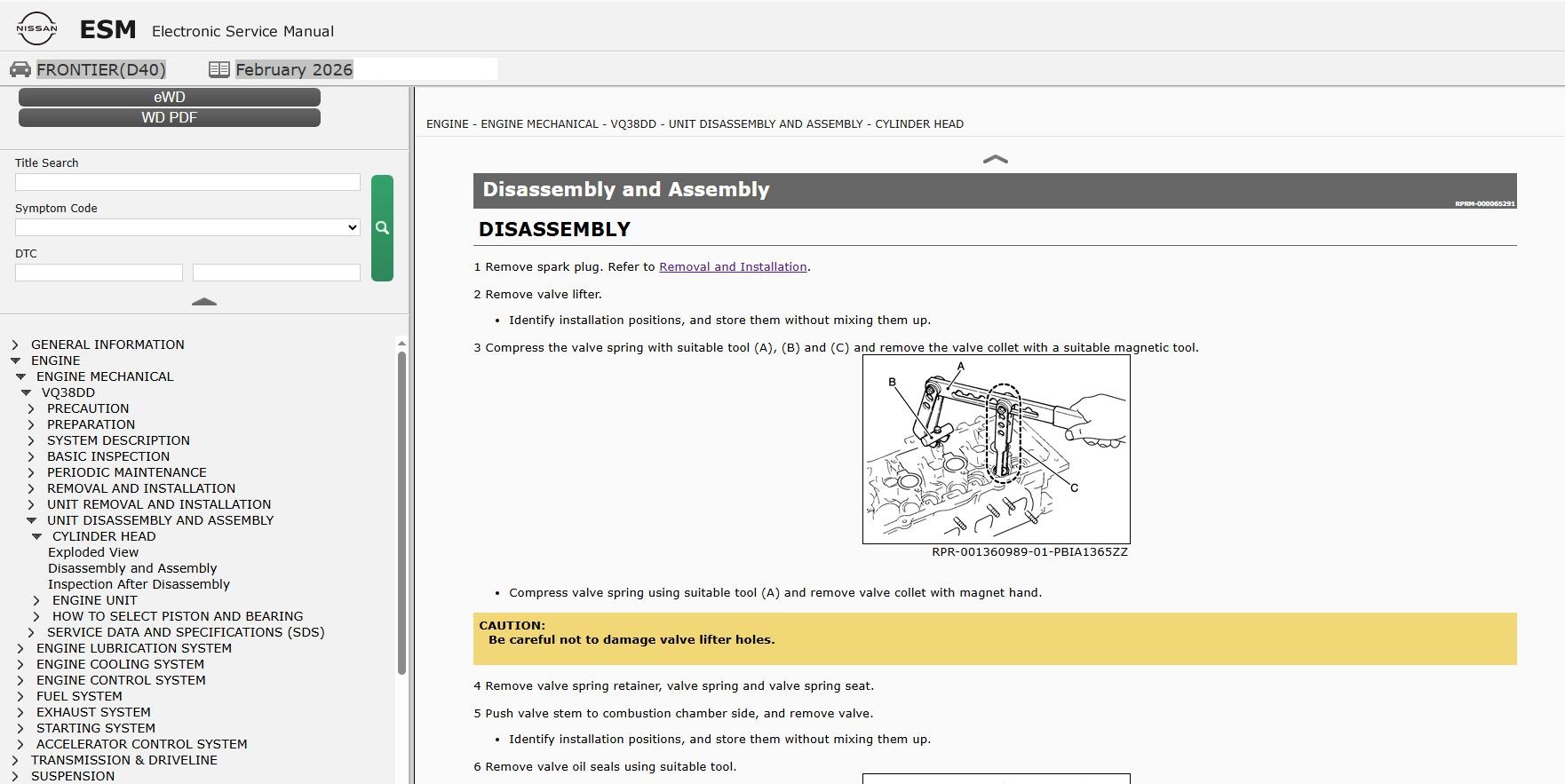1565x784 pixels.
Task: Open Exploded View tree entry
Action: pyautogui.click(x=93, y=552)
